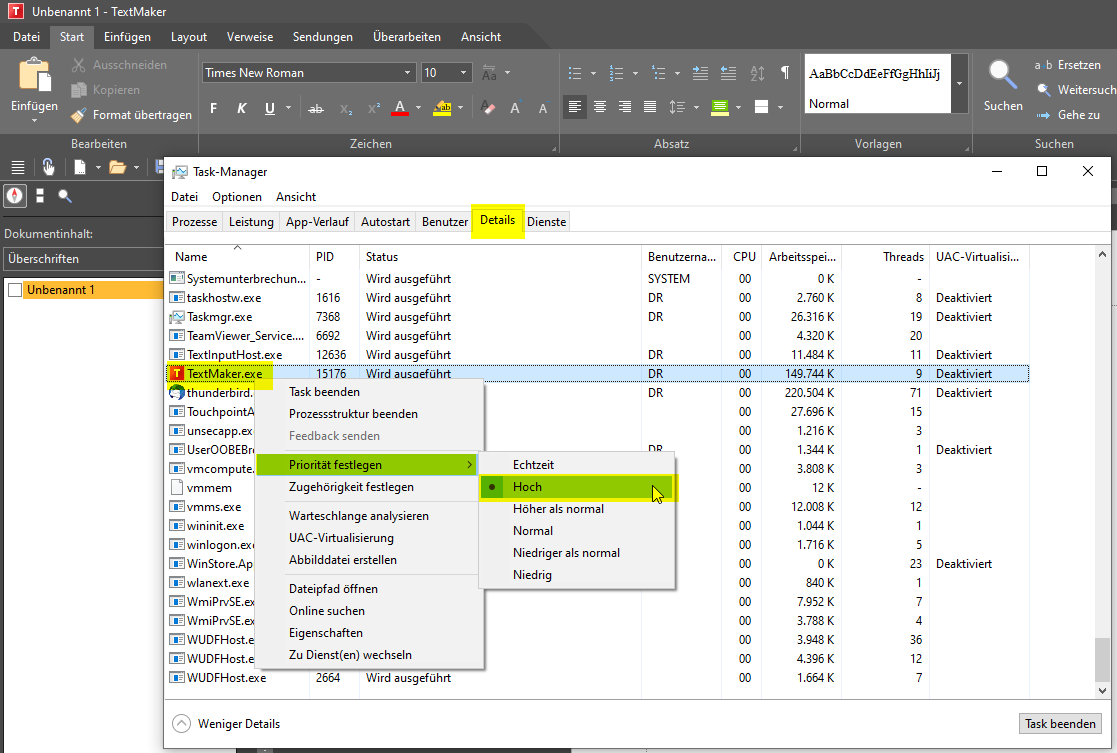Center-align the paragraph text
The height and width of the screenshot is (753, 1117).
click(600, 108)
